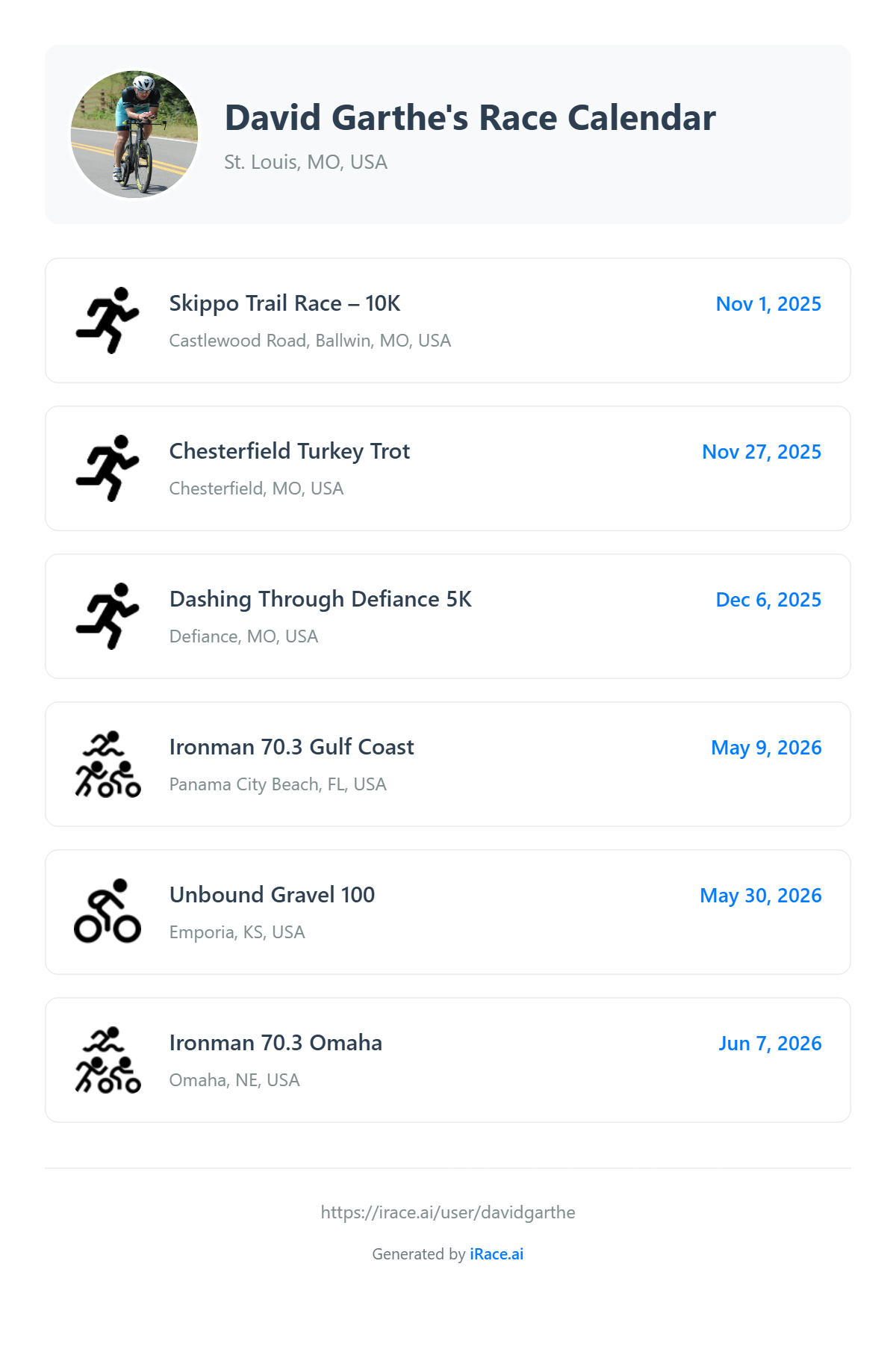
Task: Click the running icon for Skippo Trail Race
Action: 108,320
